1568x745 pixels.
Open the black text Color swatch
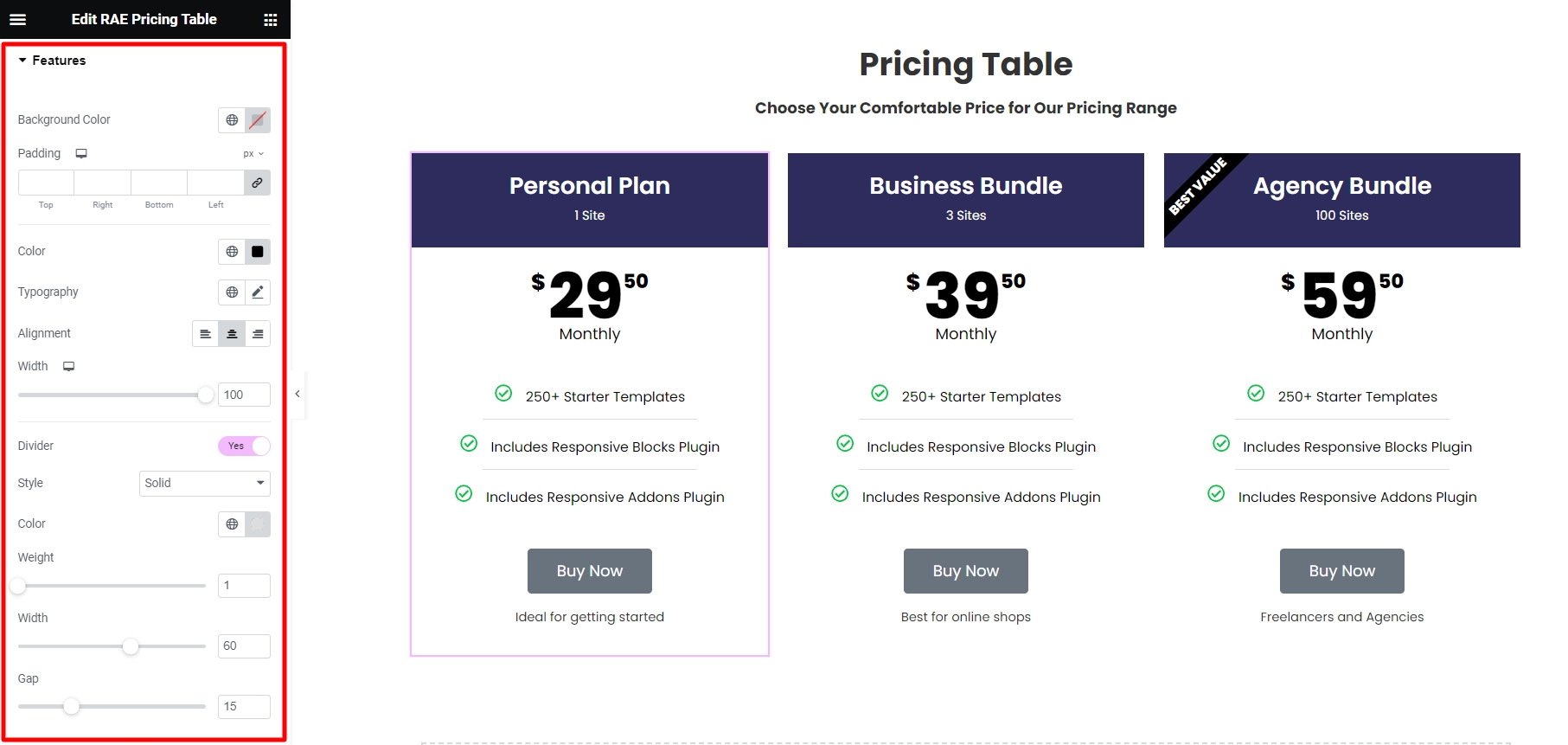pyautogui.click(x=258, y=252)
